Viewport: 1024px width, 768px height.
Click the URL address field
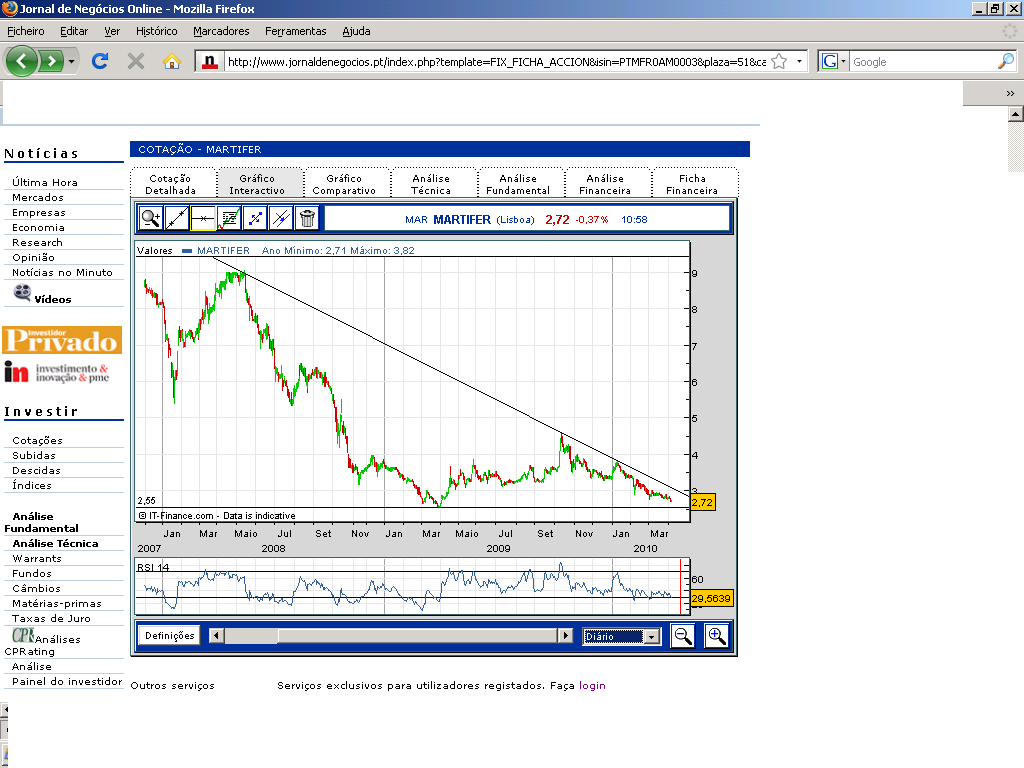[x=496, y=61]
